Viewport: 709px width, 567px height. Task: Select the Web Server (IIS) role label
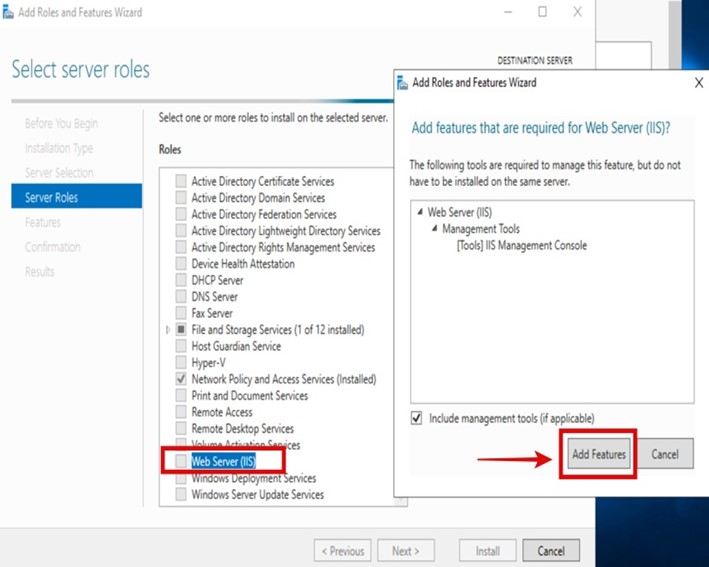coord(224,461)
